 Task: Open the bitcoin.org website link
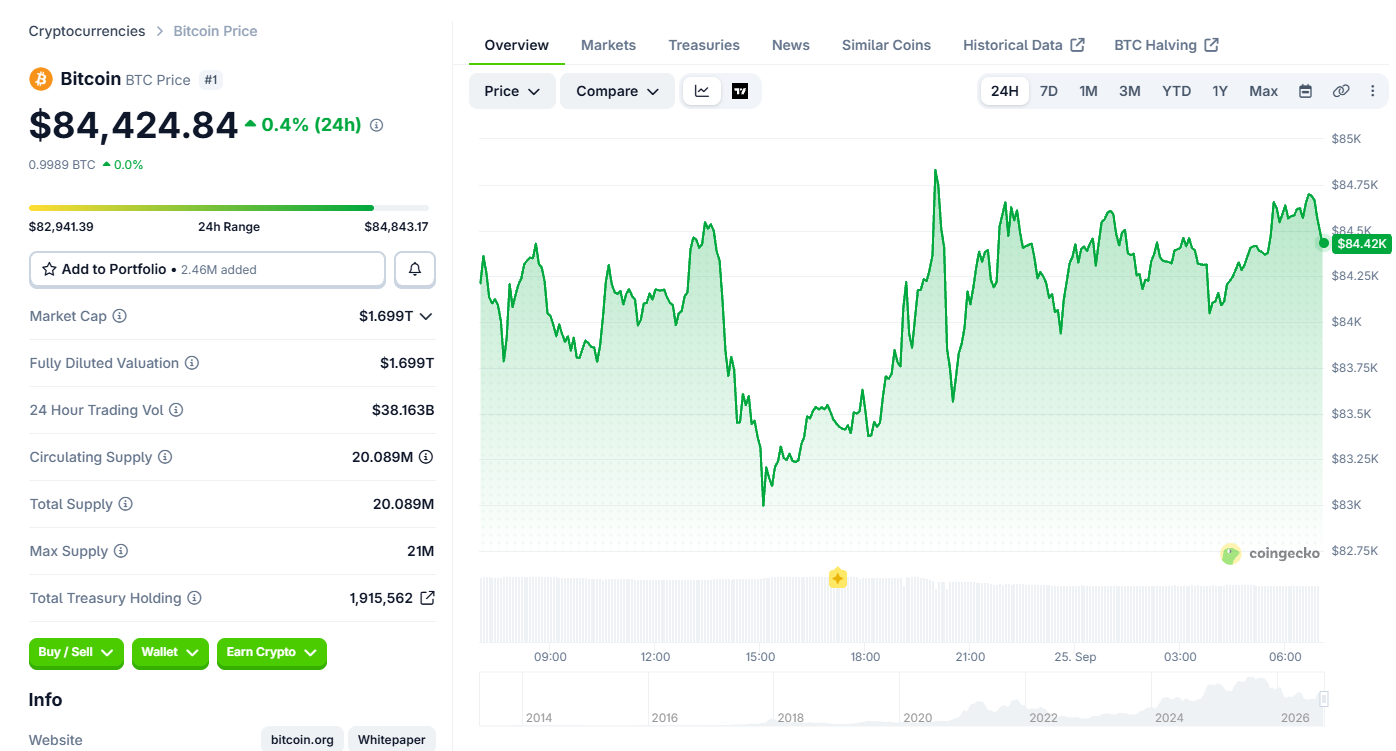point(302,740)
